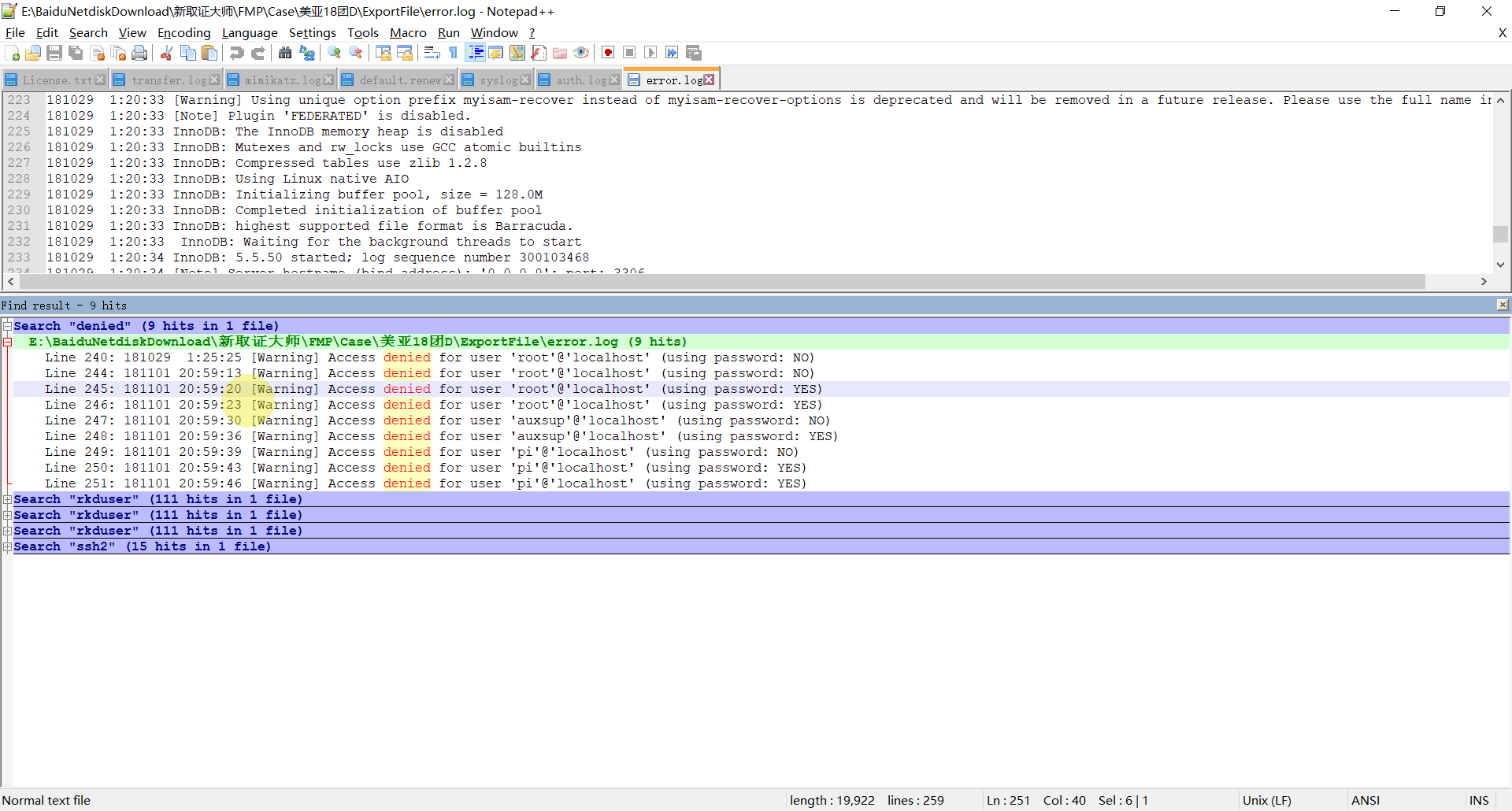Stop macro recording button
The height and width of the screenshot is (811, 1512).
[629, 53]
